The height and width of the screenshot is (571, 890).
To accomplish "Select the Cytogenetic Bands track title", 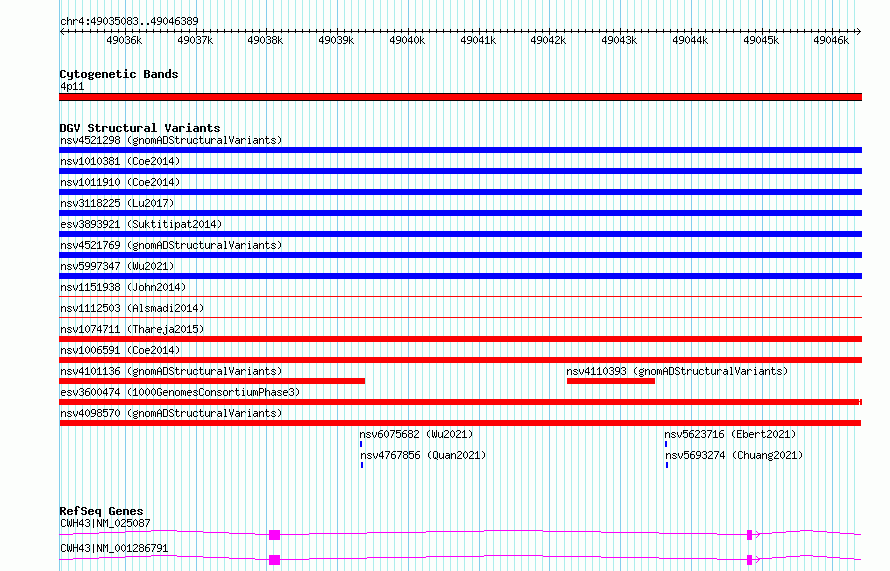I will tap(119, 74).
